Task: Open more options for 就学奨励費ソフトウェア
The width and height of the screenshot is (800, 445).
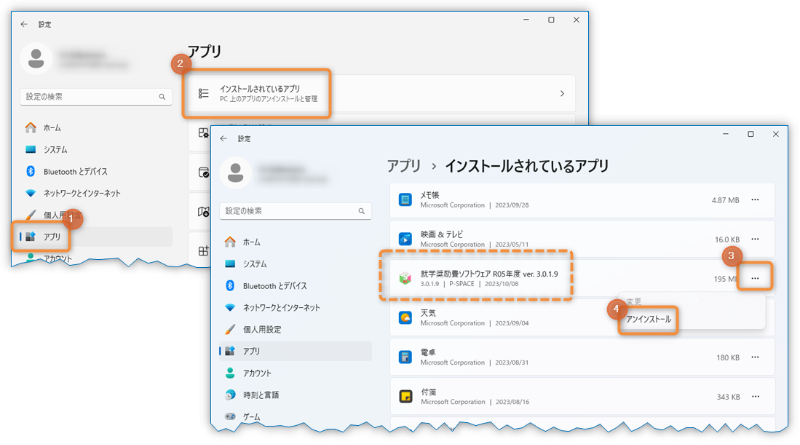Action: [x=755, y=278]
